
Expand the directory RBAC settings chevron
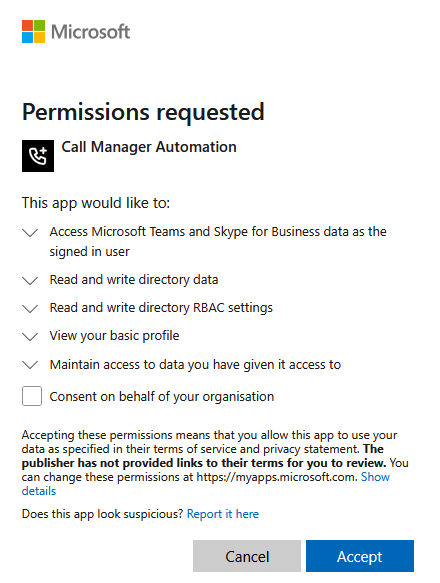[x=30, y=309]
